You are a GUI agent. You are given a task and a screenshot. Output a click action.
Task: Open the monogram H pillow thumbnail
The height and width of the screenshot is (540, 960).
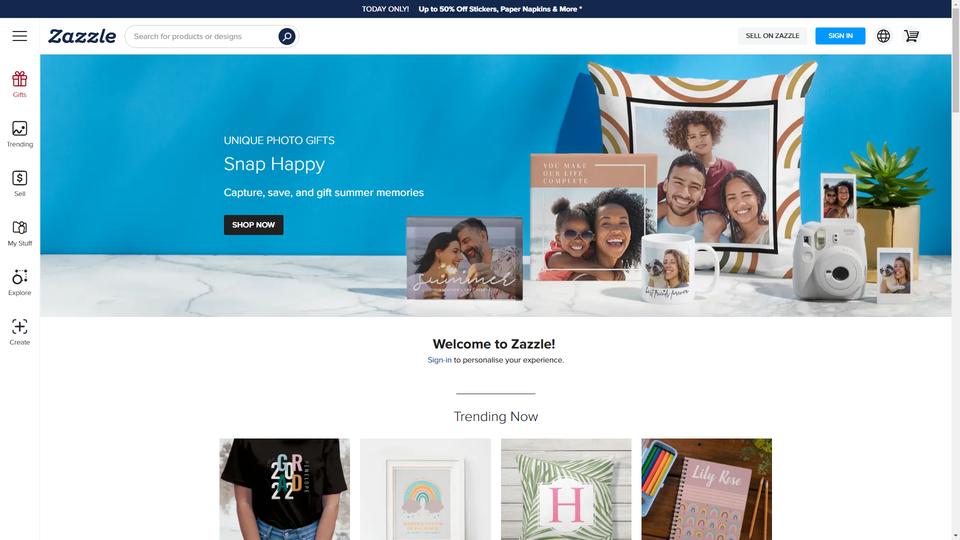(x=566, y=489)
